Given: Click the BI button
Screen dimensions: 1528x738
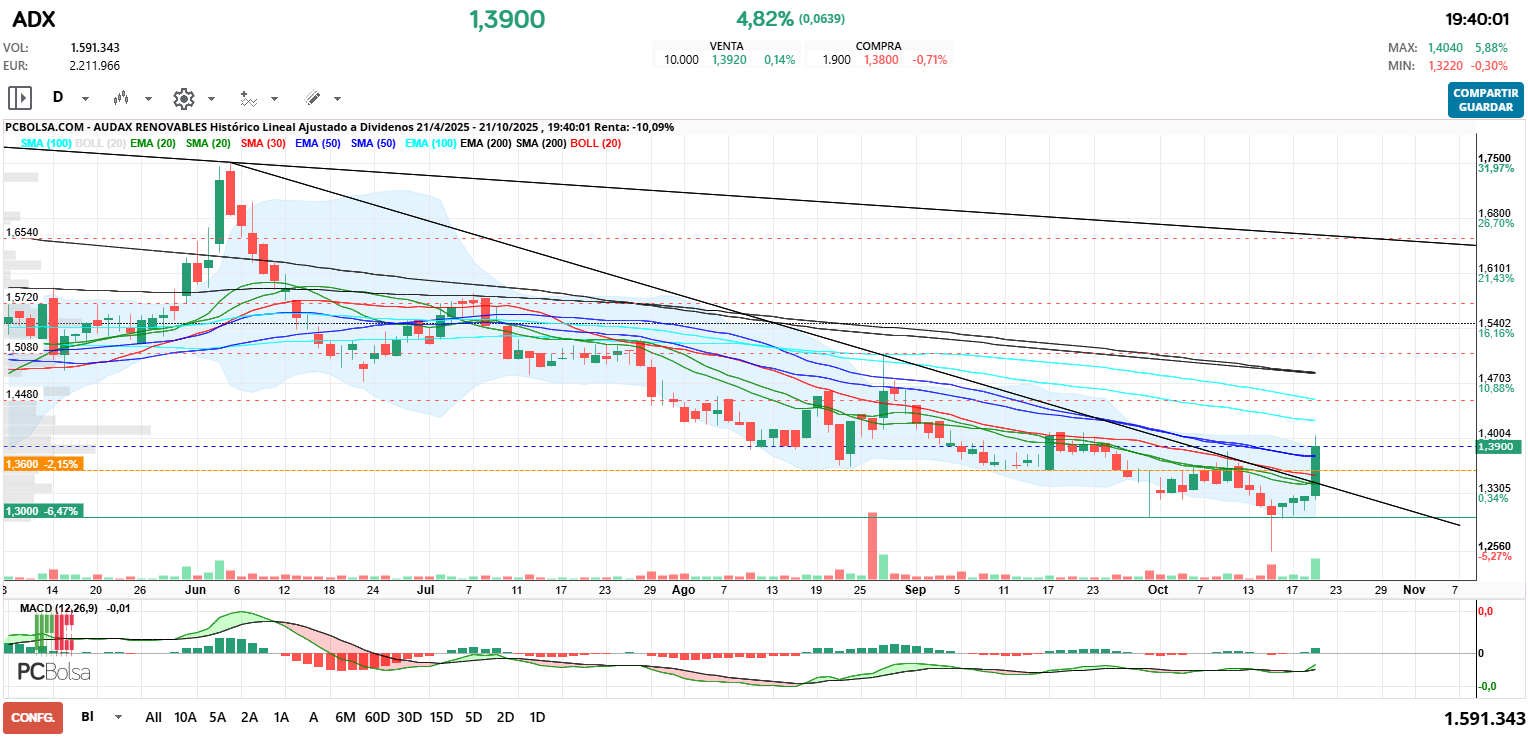Looking at the screenshot, I should coord(87,717).
